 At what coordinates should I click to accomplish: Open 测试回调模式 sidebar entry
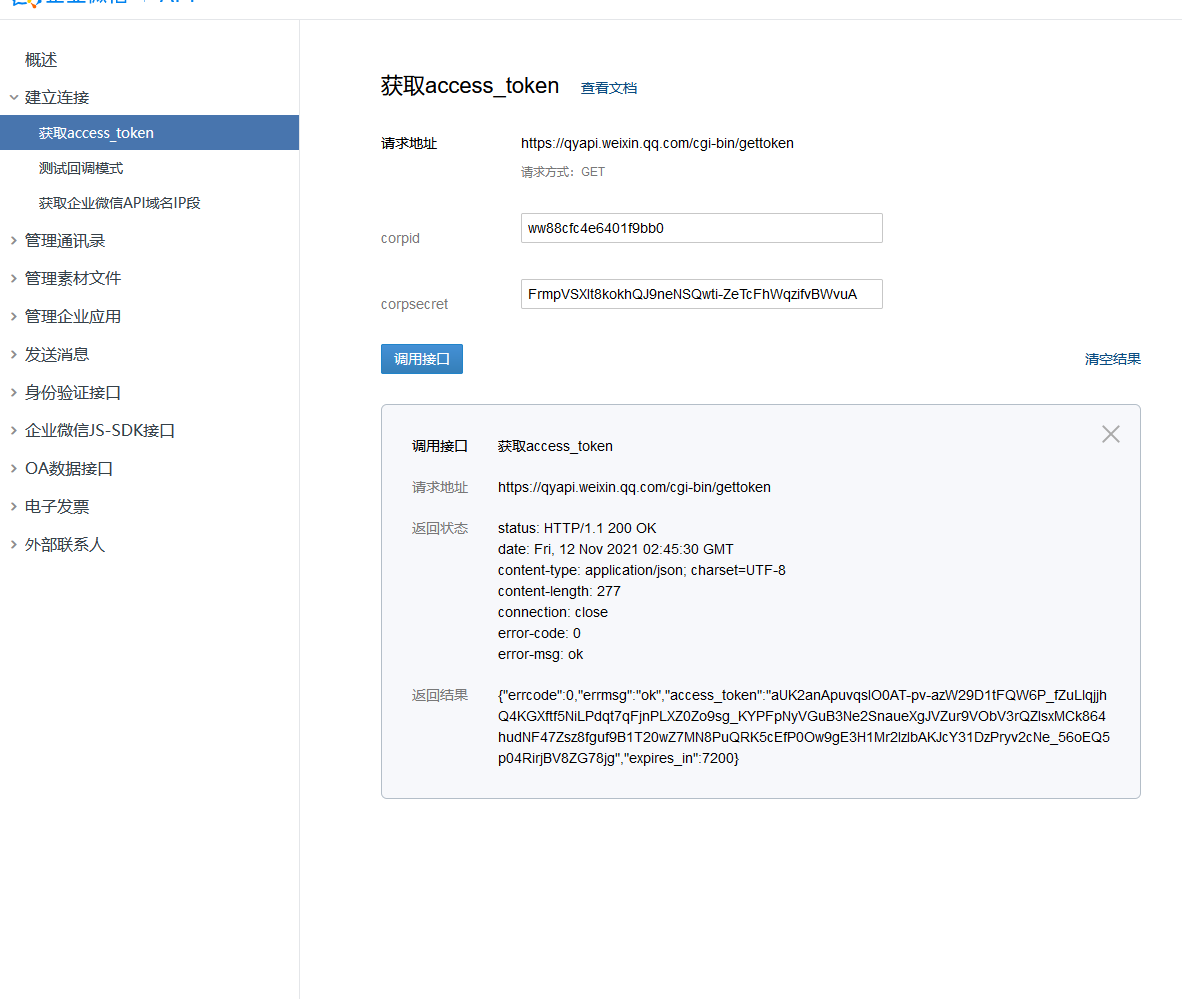(81, 168)
